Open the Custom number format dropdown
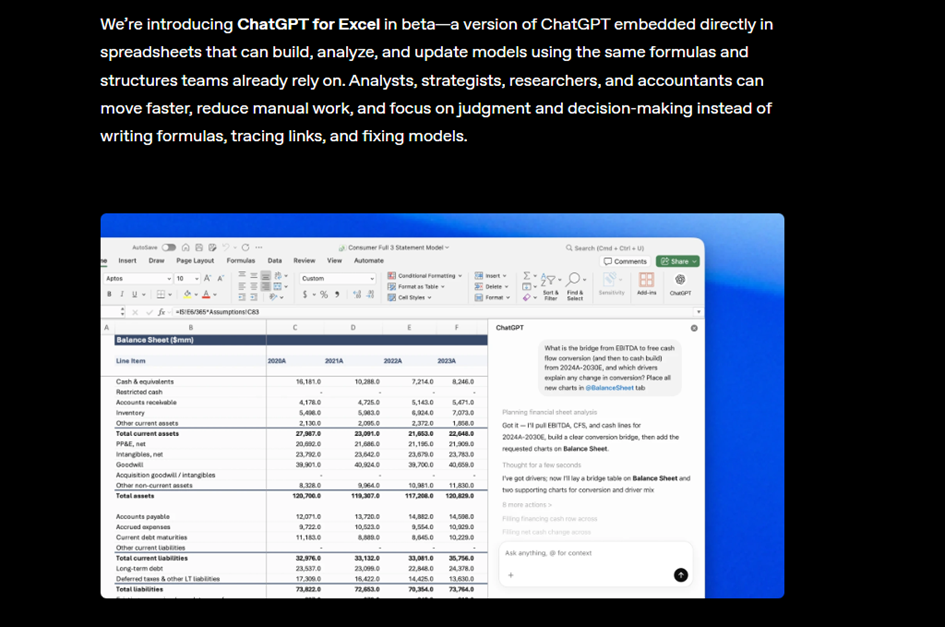Screen dimensions: 945x627 tap(336, 278)
